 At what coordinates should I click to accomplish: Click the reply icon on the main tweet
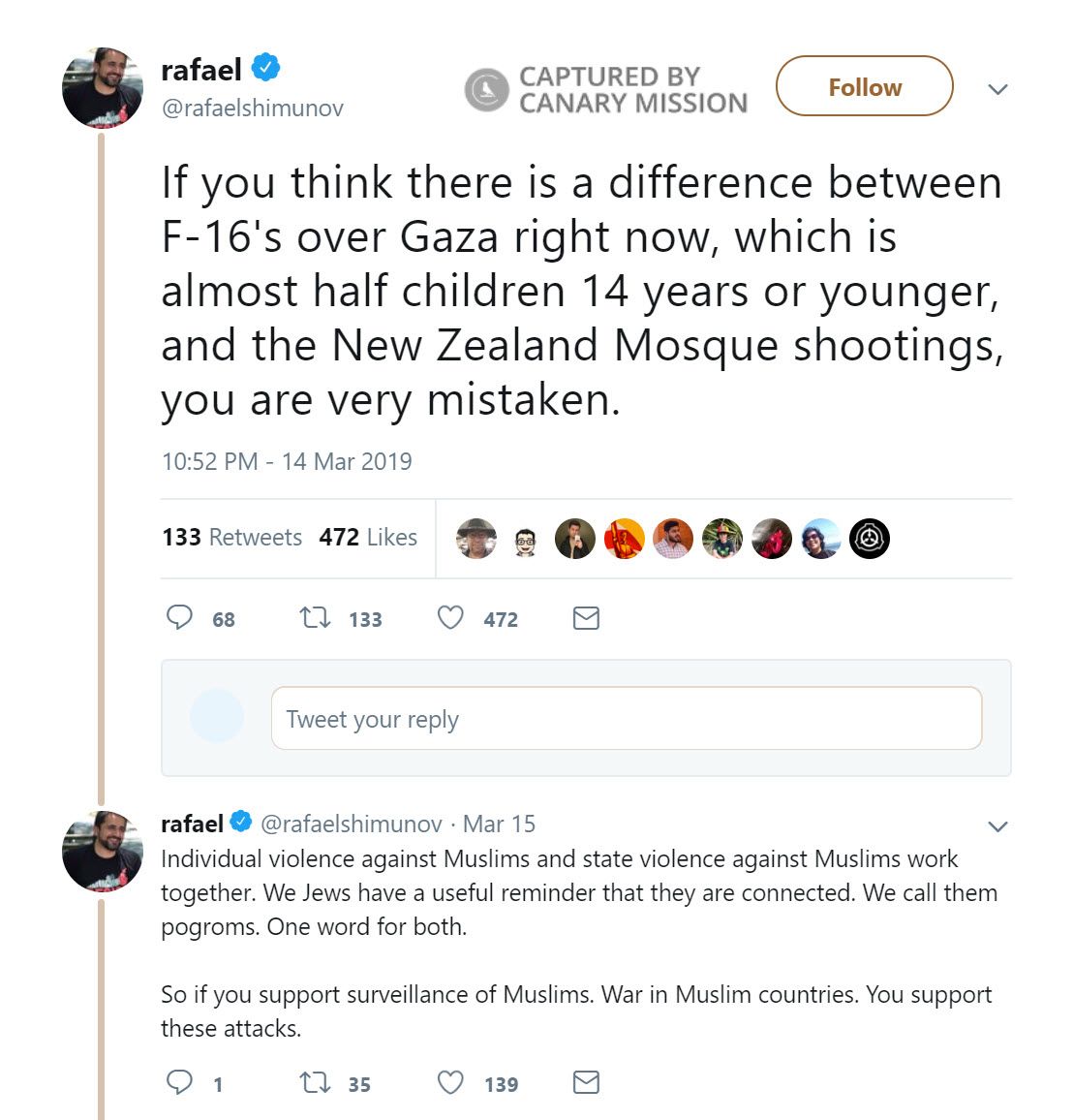click(181, 617)
